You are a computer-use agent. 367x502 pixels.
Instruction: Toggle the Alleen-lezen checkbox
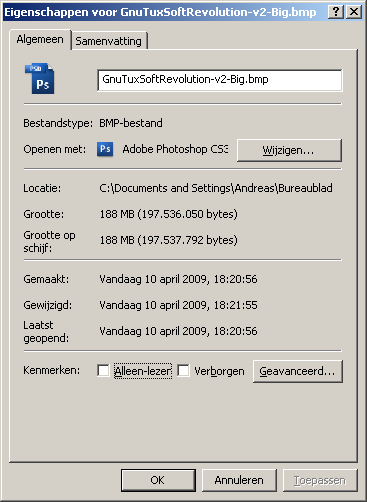click(103, 371)
